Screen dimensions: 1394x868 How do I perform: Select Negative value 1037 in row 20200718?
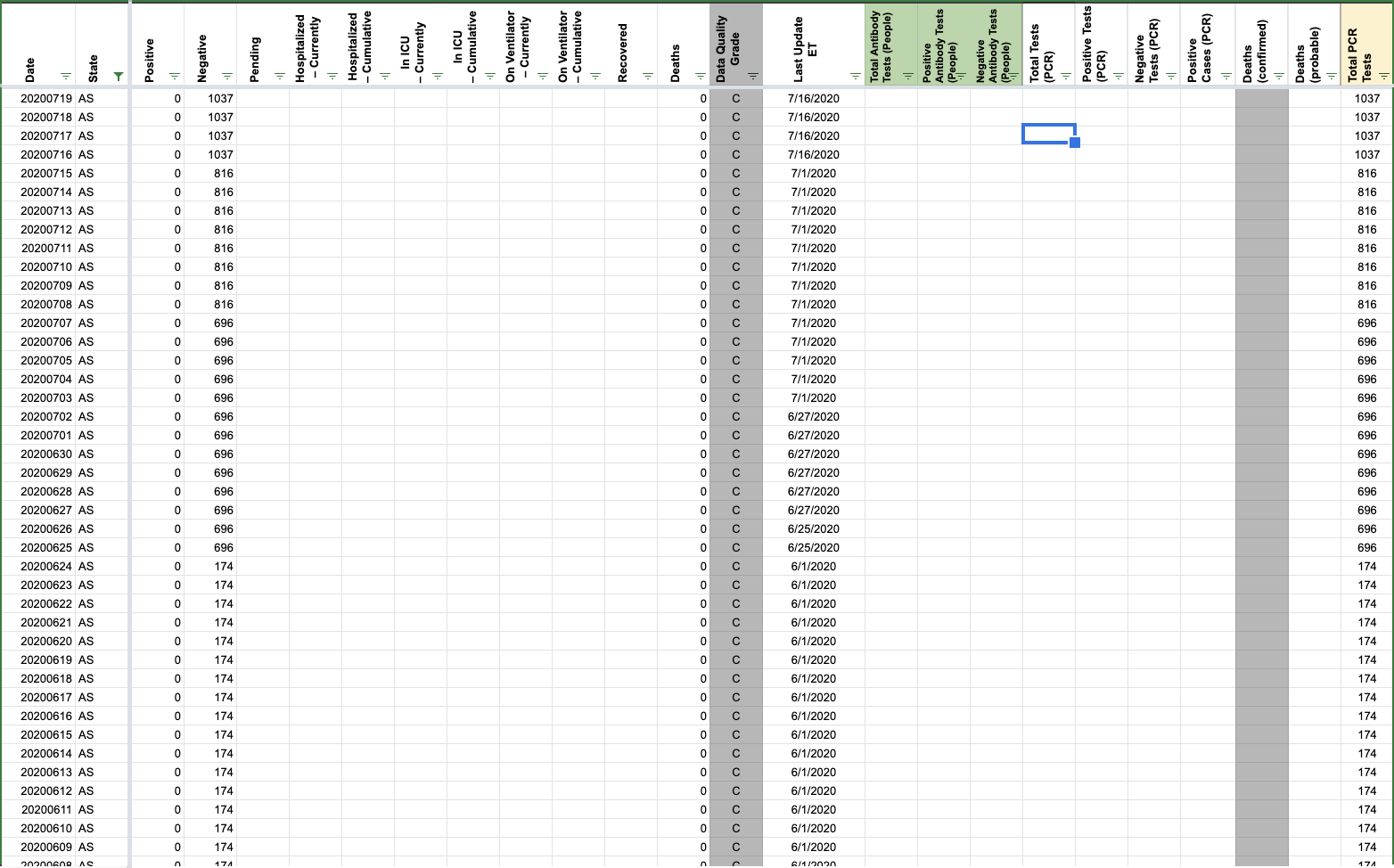click(x=210, y=117)
